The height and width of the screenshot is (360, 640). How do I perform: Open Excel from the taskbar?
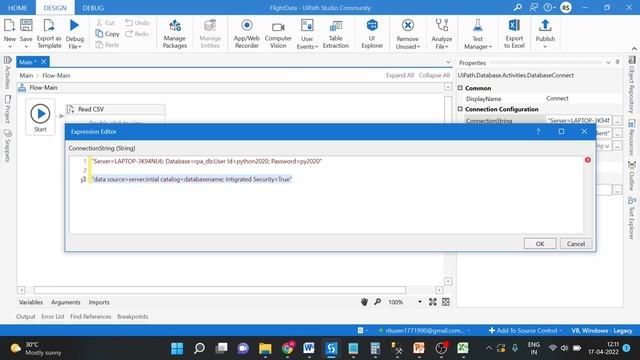pyautogui.click(x=462, y=348)
